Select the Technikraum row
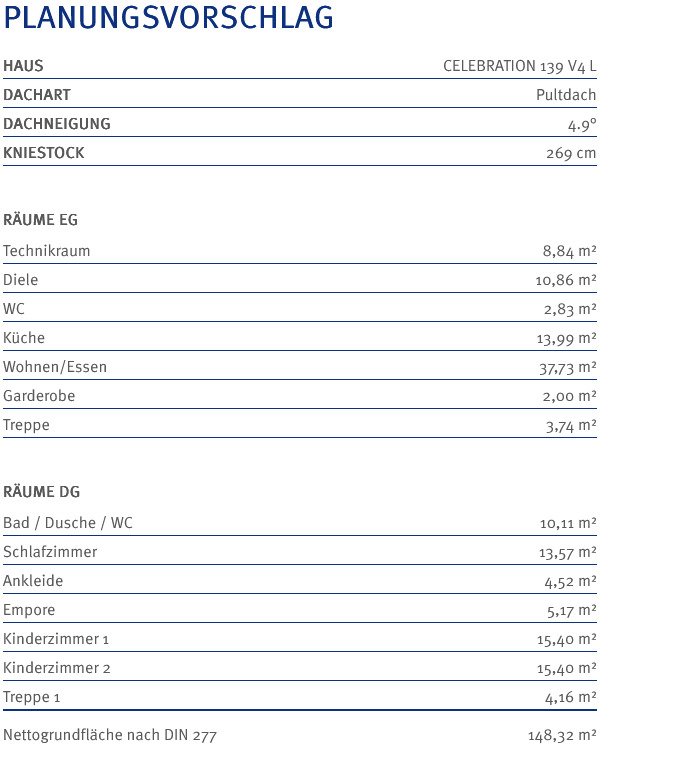 [300, 251]
